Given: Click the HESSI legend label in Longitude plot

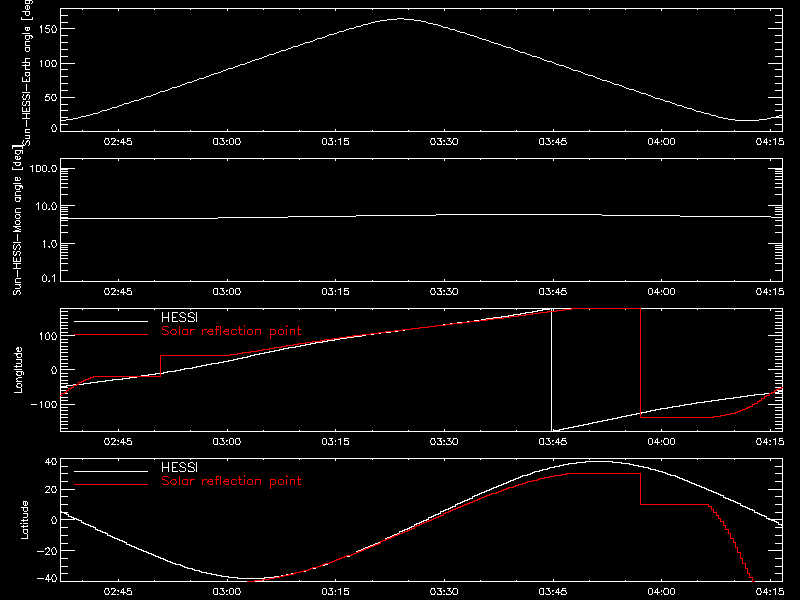Looking at the screenshot, I should click(179, 317).
